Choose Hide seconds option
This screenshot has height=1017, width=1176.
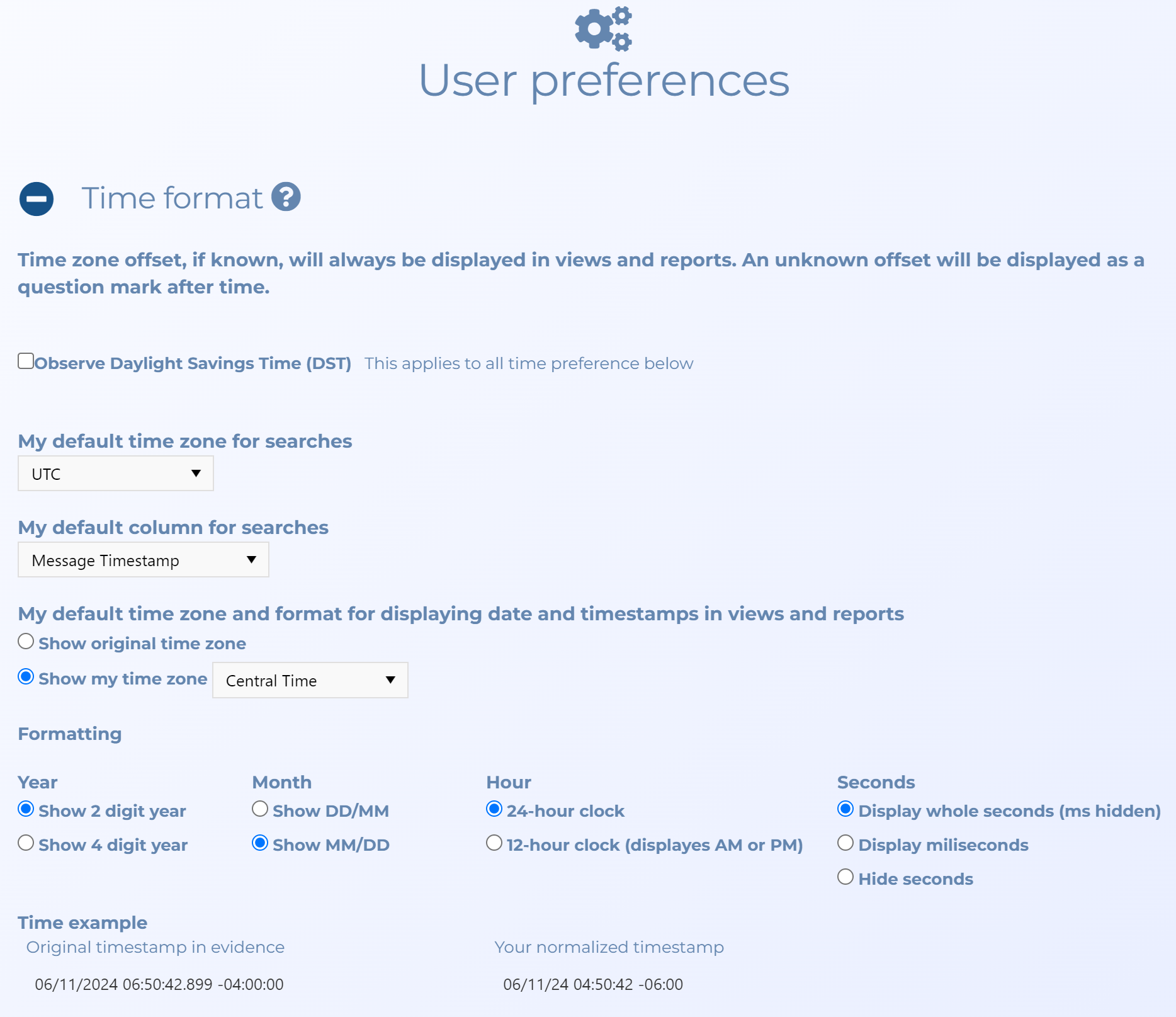point(845,877)
